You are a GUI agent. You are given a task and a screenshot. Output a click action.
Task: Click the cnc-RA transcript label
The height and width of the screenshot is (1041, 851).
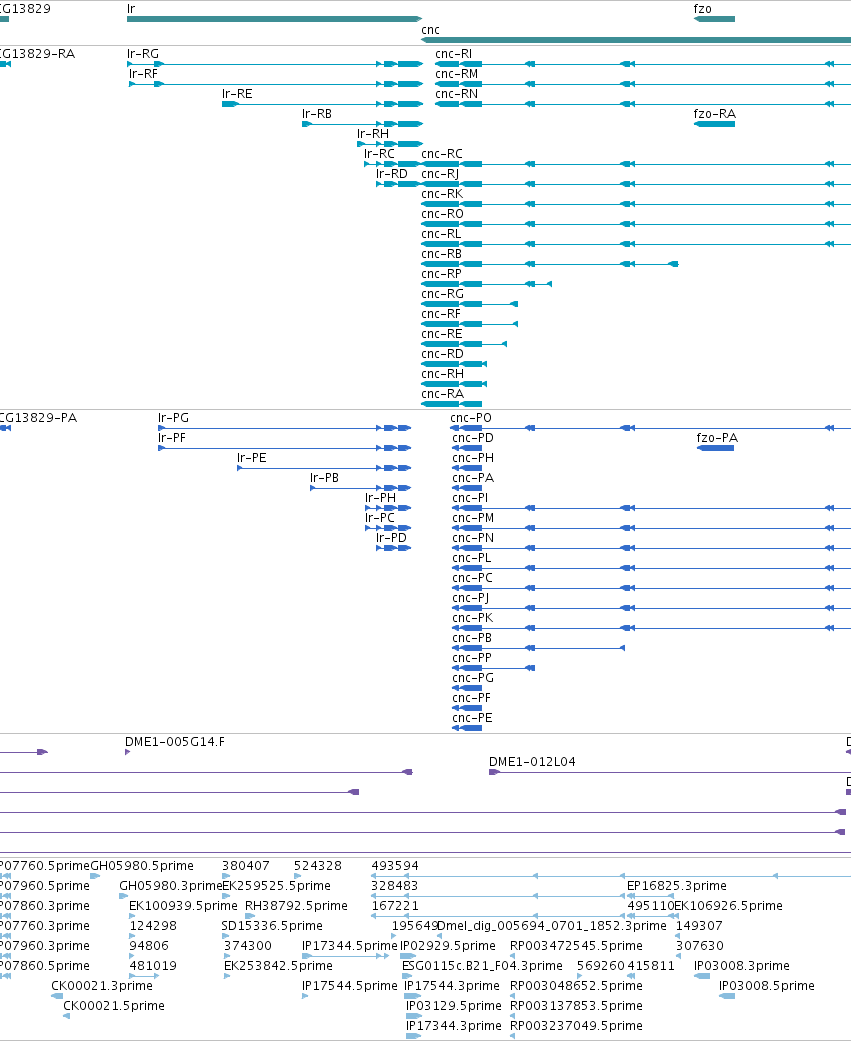(442, 392)
